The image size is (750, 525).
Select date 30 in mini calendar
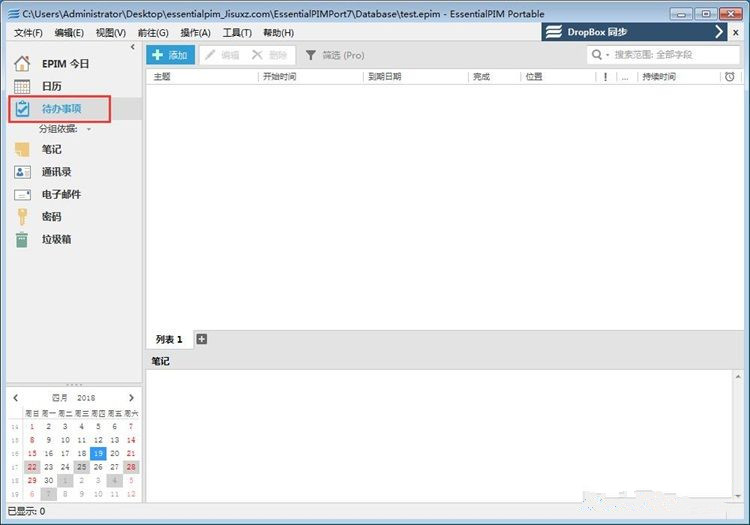point(48,480)
